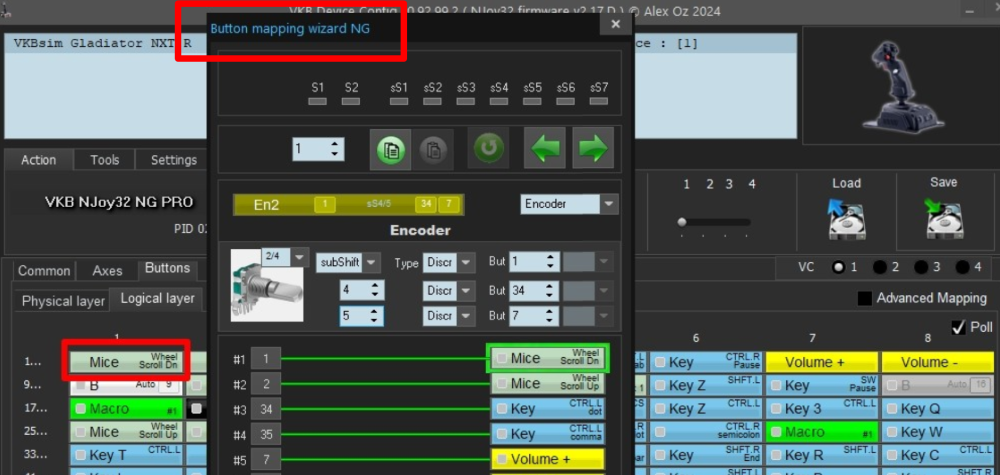Select VC radio option 1

point(839,267)
